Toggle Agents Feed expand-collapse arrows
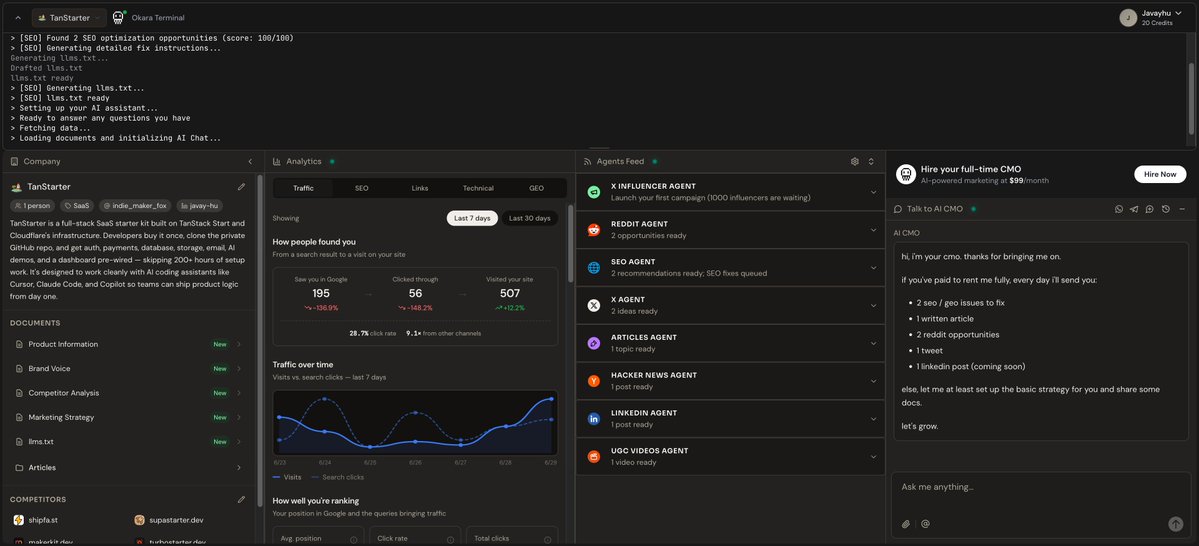1199x546 pixels. 871,161
